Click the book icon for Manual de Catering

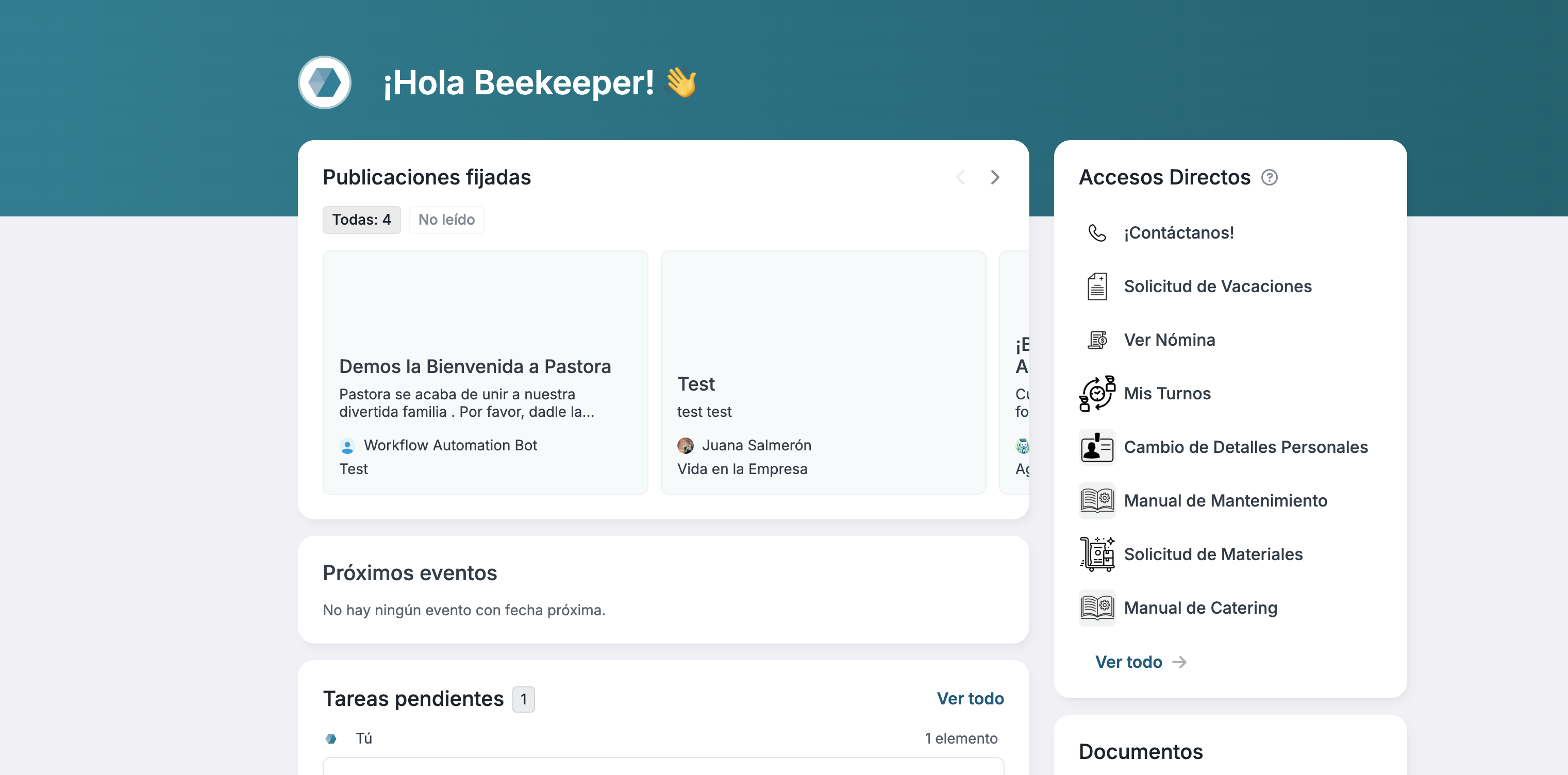(x=1097, y=608)
